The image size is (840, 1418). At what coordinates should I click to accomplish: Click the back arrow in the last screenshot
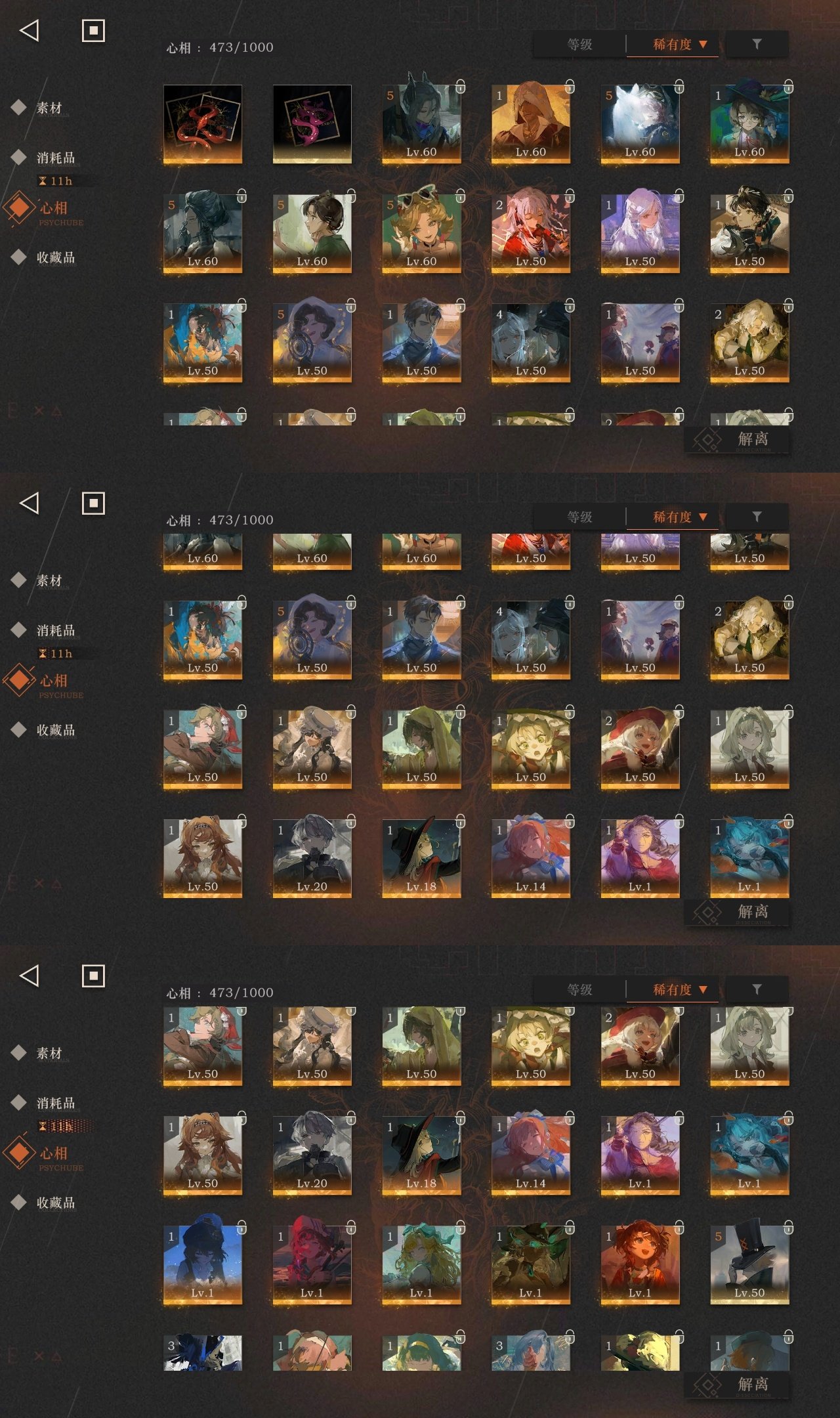30,976
